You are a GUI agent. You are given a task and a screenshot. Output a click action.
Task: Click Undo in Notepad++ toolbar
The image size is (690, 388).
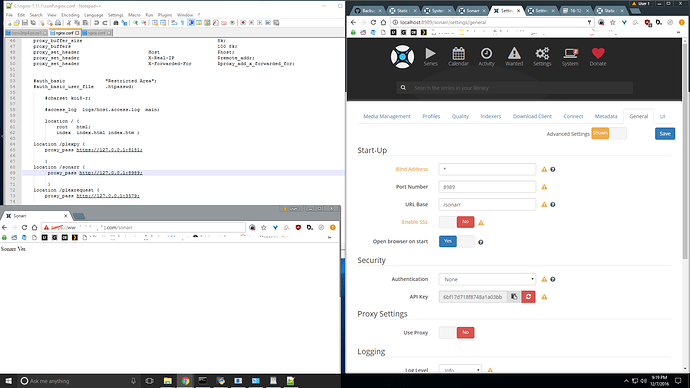(96, 23)
